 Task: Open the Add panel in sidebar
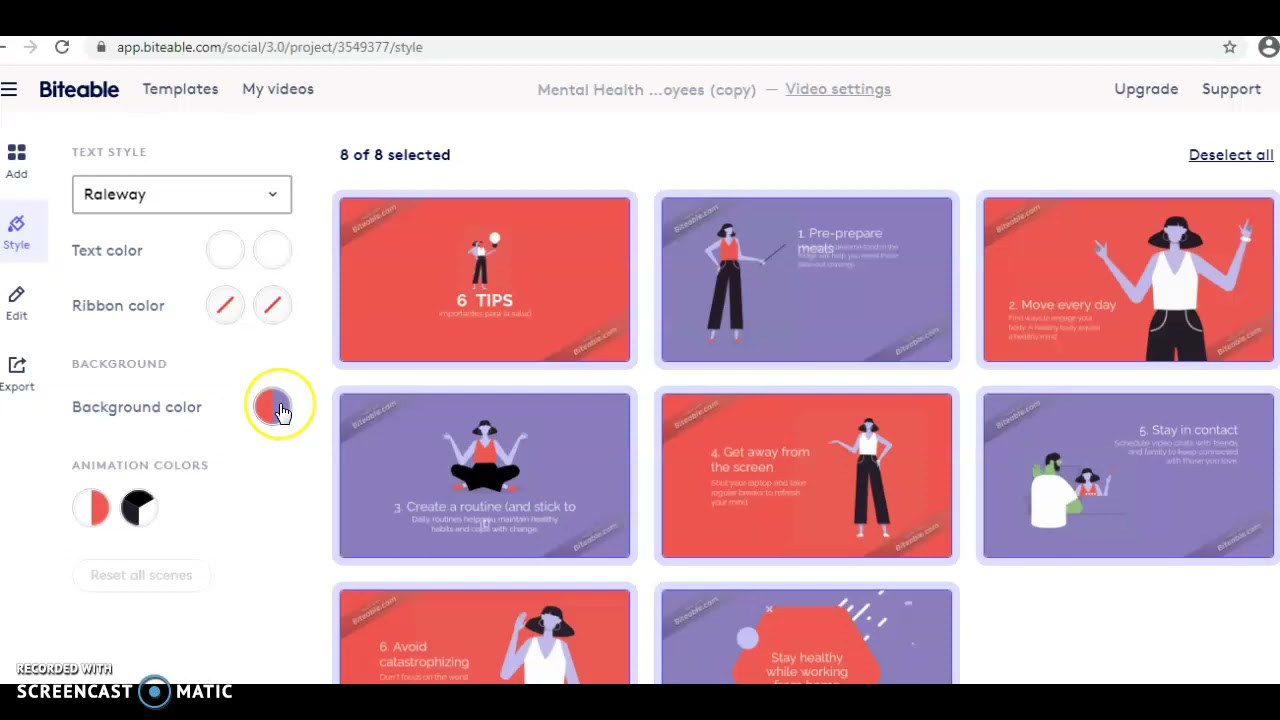click(x=16, y=160)
